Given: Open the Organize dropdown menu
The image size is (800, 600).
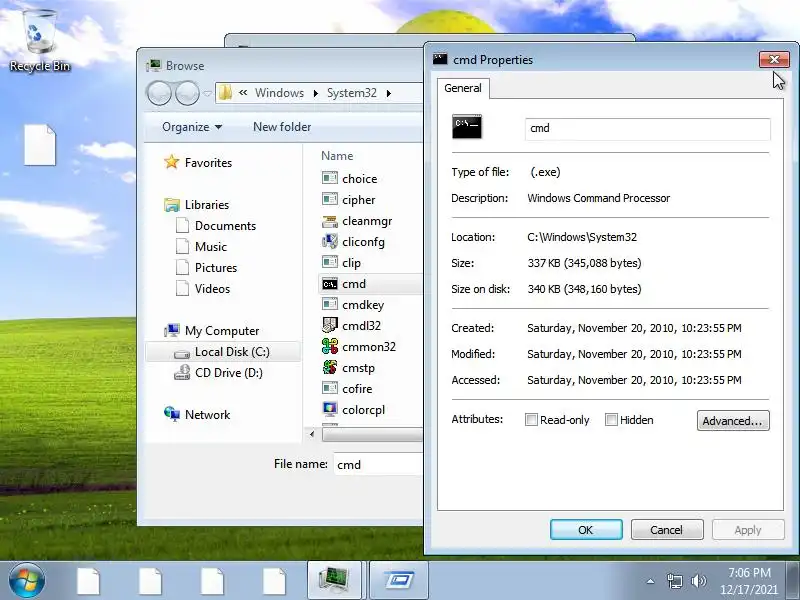Looking at the screenshot, I should [192, 127].
